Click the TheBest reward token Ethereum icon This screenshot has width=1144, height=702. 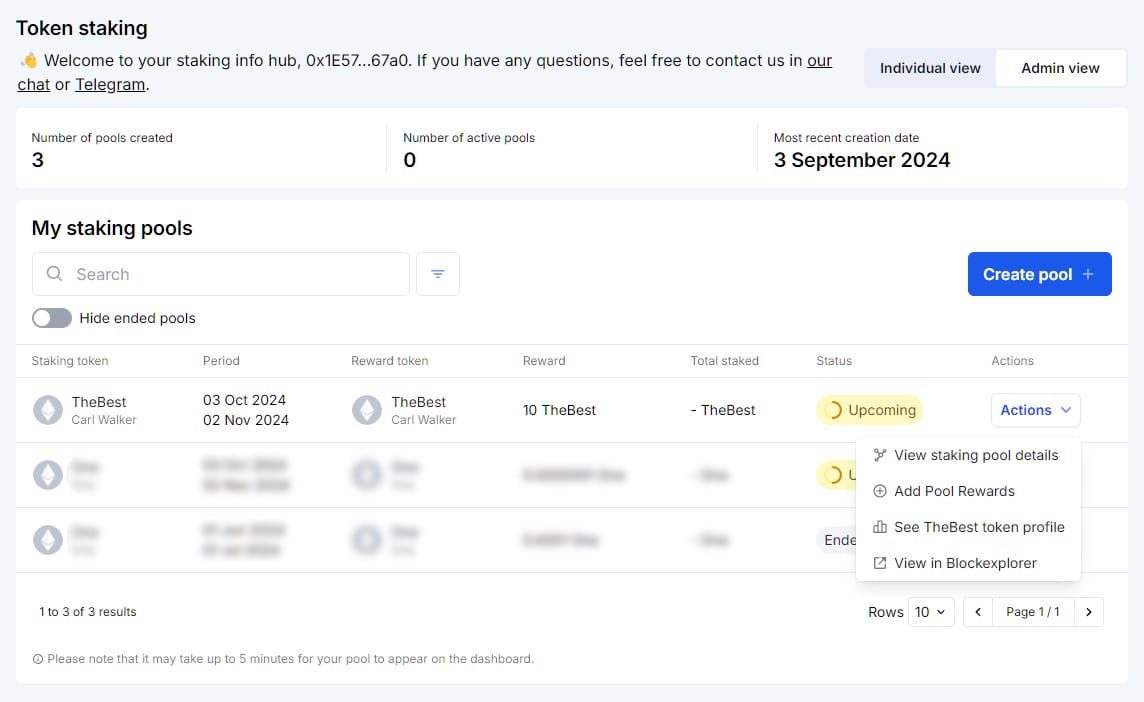click(367, 410)
